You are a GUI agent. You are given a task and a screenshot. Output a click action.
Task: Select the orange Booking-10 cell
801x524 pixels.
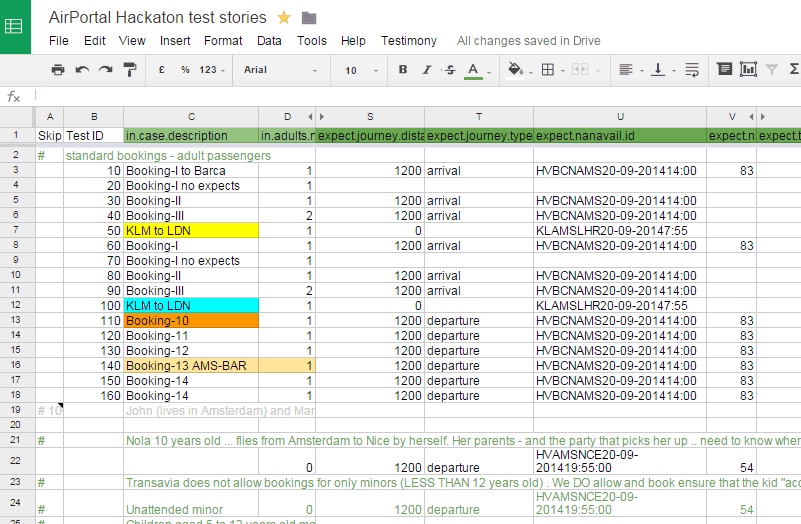pyautogui.click(x=191, y=321)
